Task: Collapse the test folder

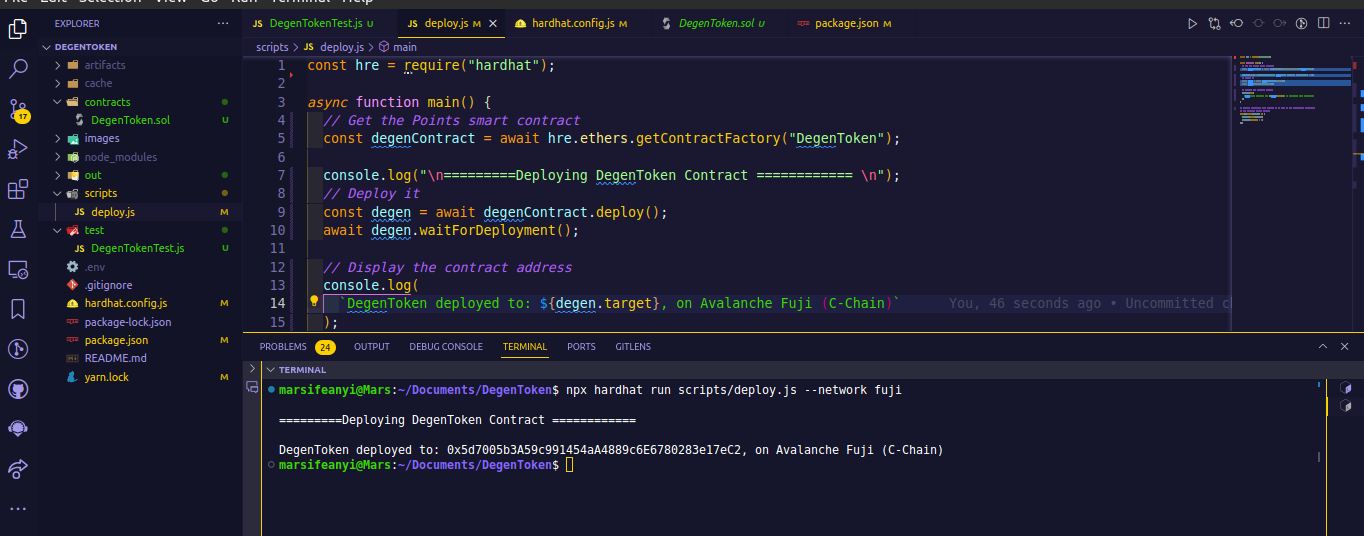Action: (x=58, y=230)
